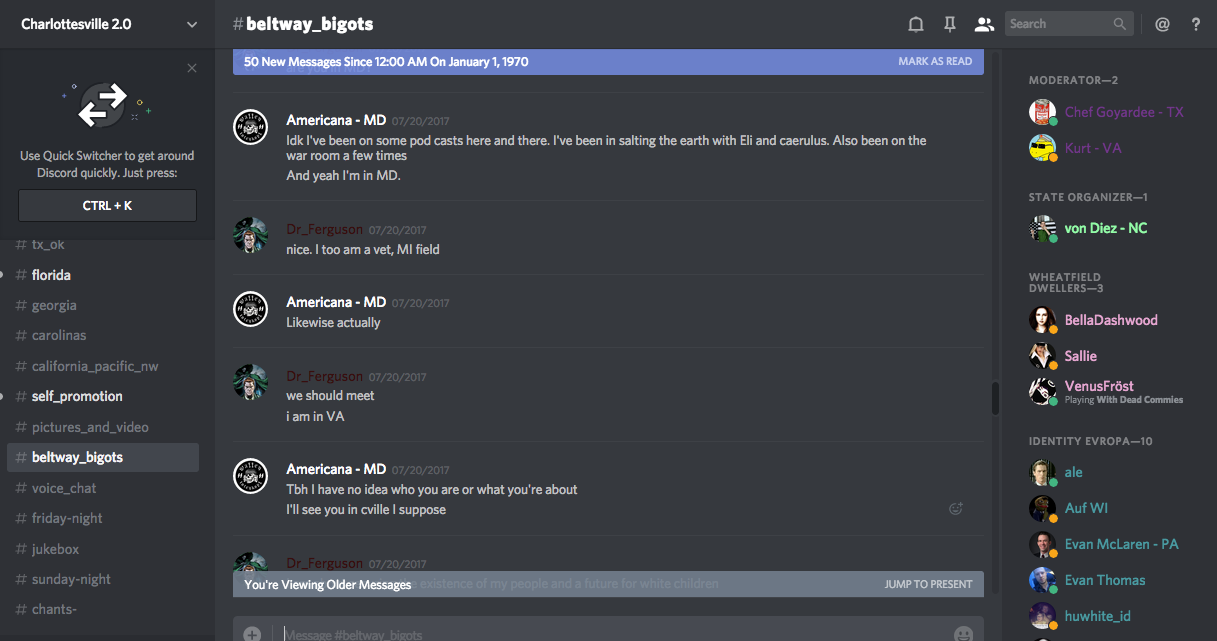Close the Quick Switcher tip
Viewport: 1217px width, 641px height.
tap(192, 68)
